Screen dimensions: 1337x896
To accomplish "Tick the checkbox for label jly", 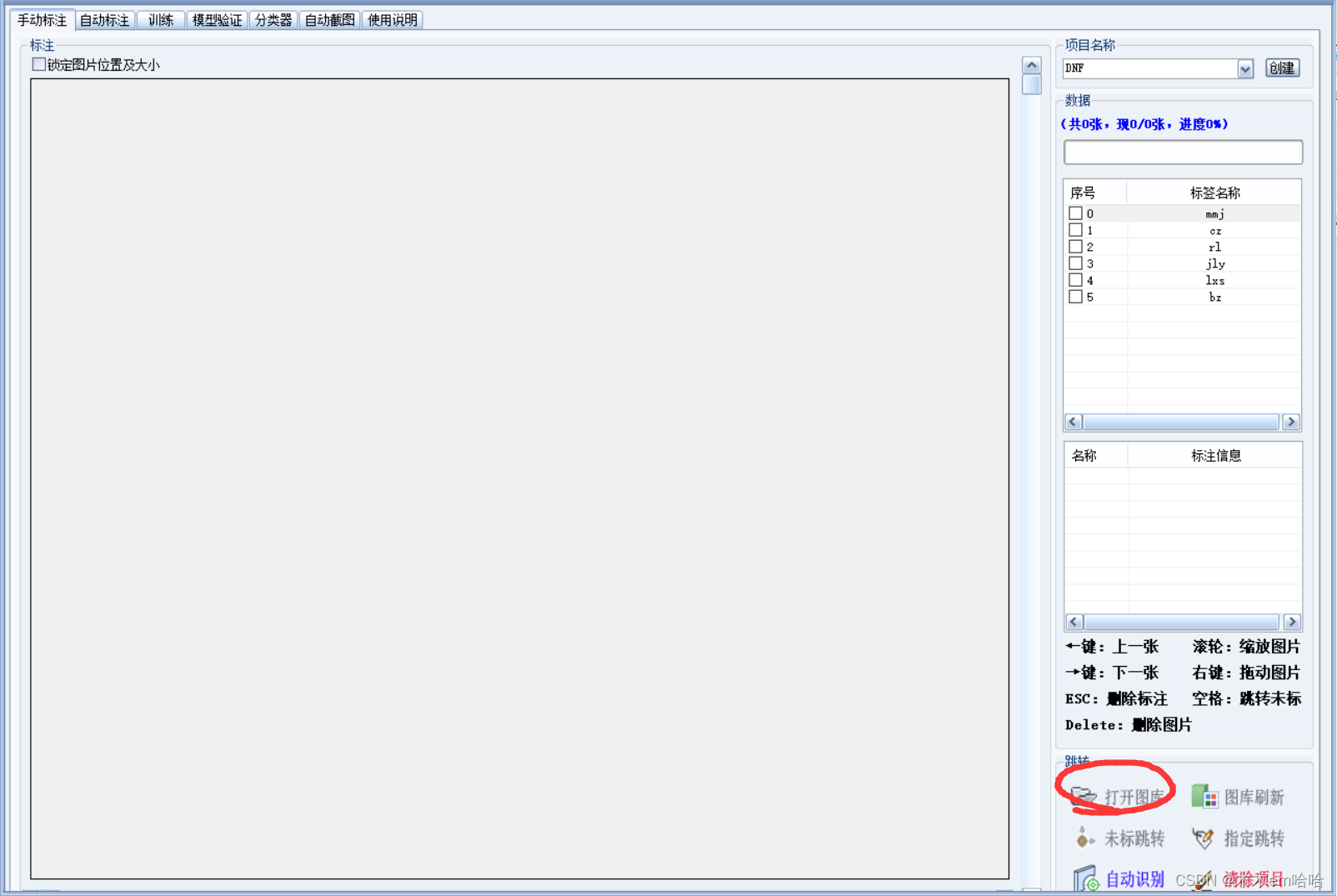I will click(1075, 263).
